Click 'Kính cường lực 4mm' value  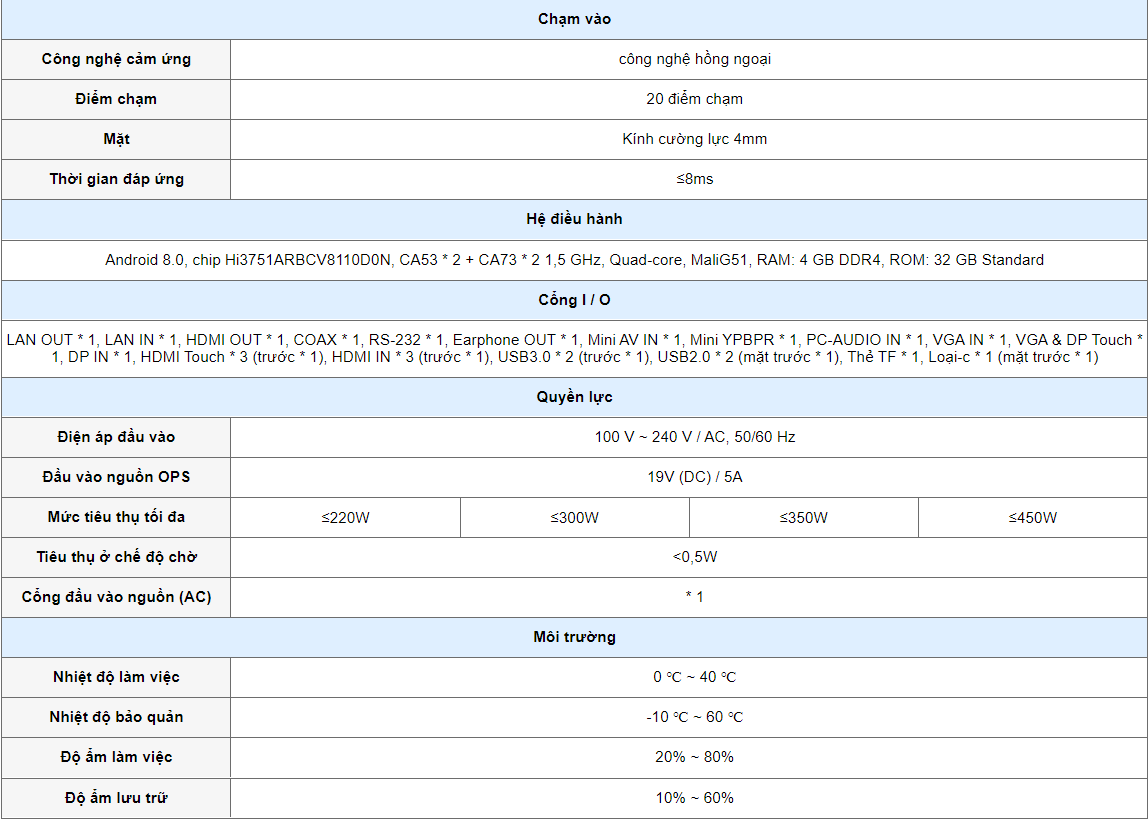pyautogui.click(x=694, y=139)
